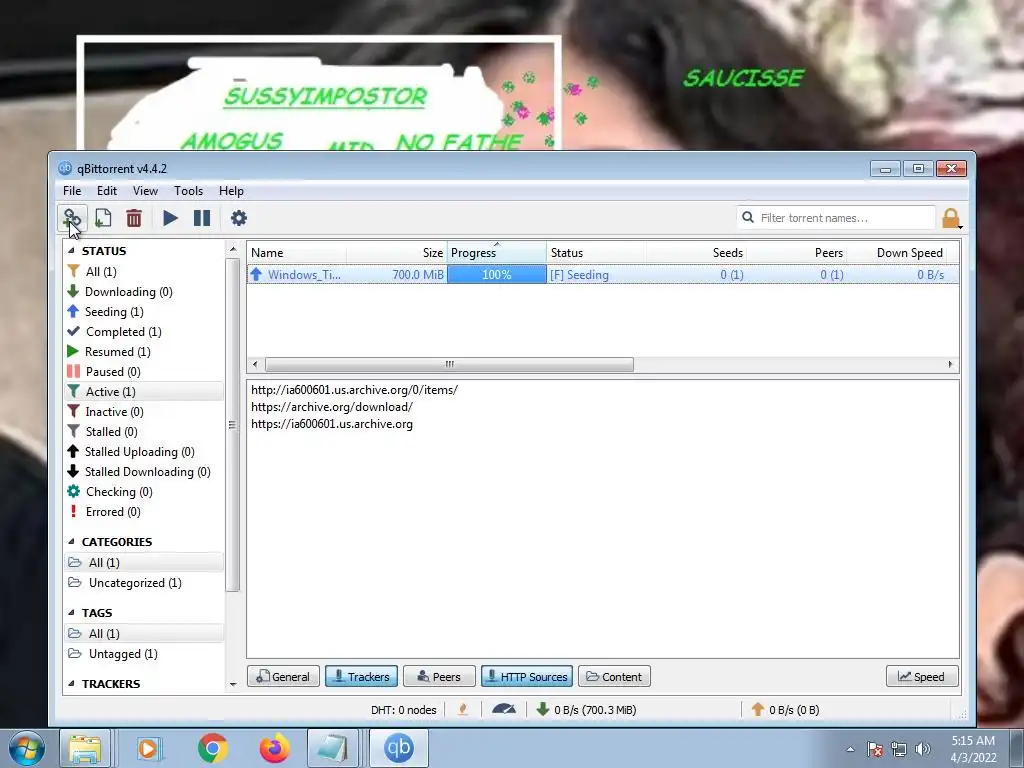Sort by the Name column header
1024x768 pixels.
(x=296, y=253)
